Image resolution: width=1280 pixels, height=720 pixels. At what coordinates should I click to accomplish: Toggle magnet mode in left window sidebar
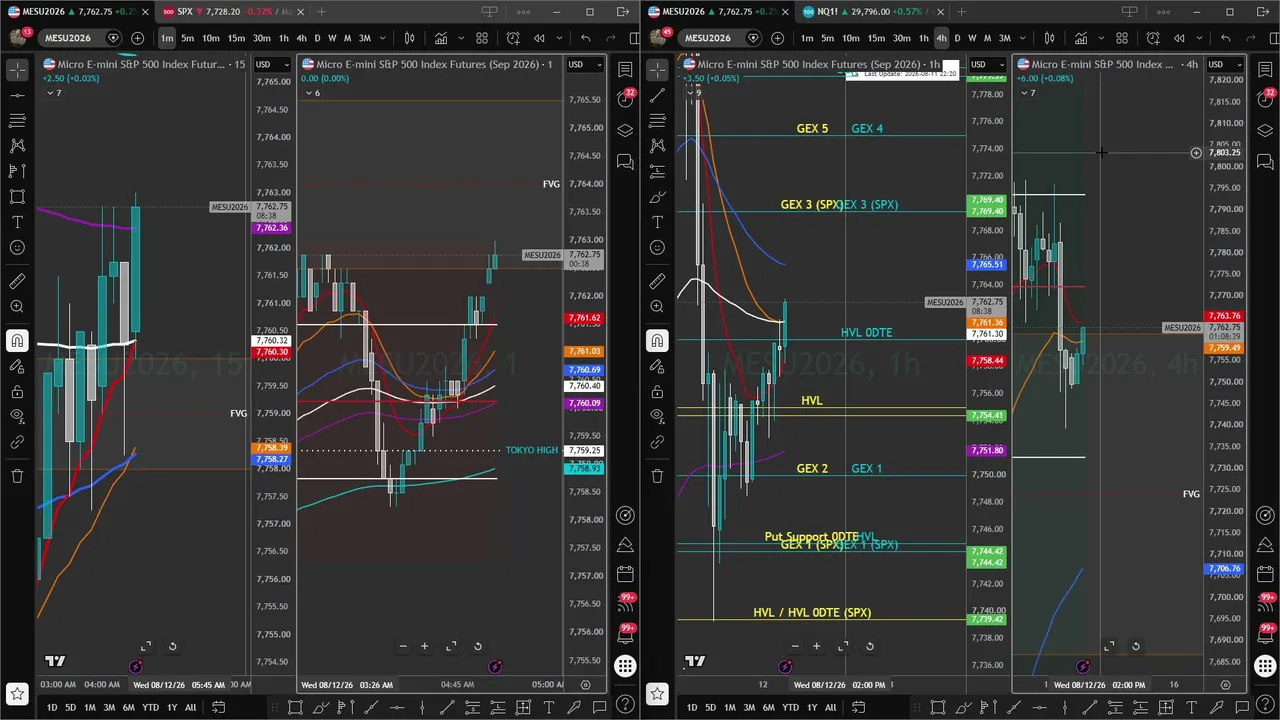click(17, 341)
